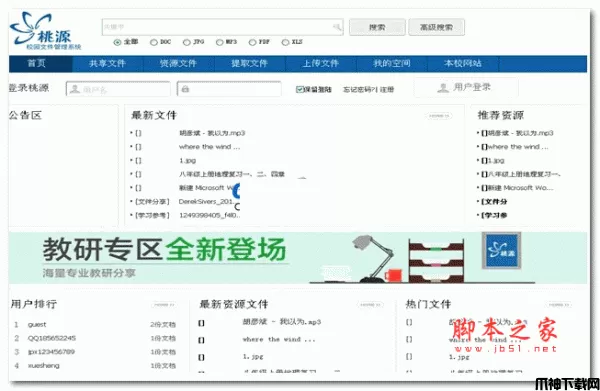Select the XLS file type radio button
The width and height of the screenshot is (600, 391).
pyautogui.click(x=285, y=42)
